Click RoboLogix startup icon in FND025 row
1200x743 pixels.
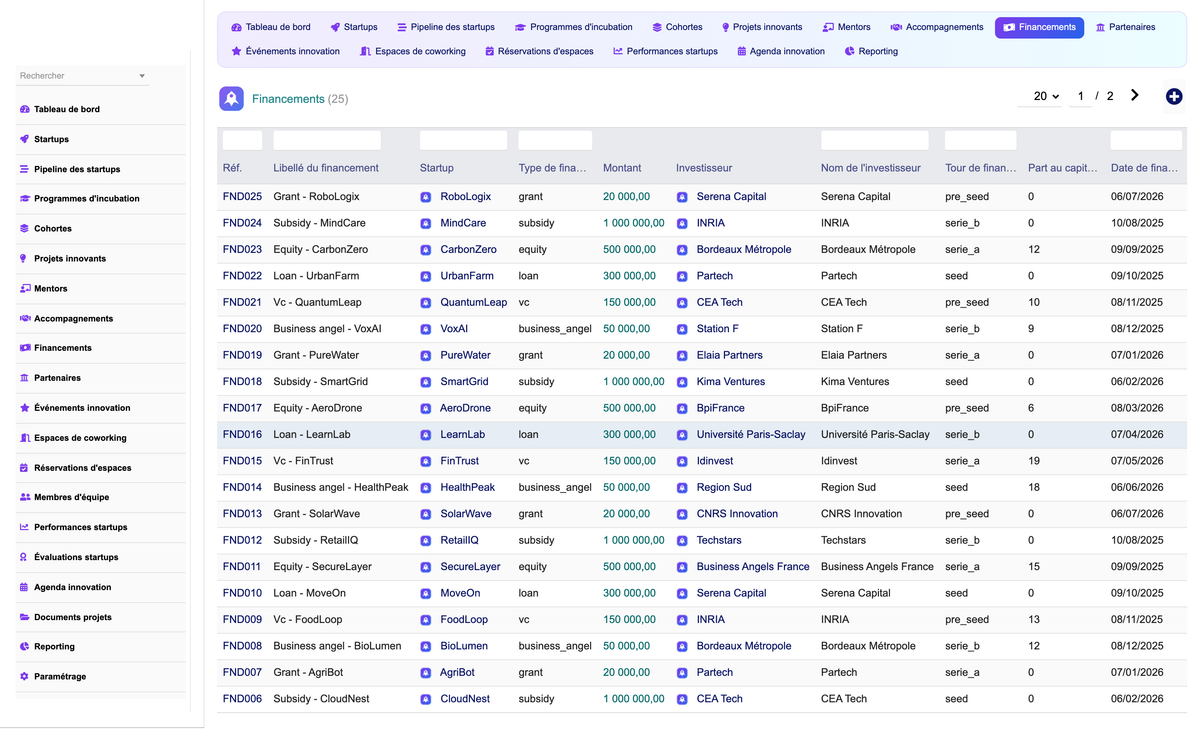pos(426,197)
